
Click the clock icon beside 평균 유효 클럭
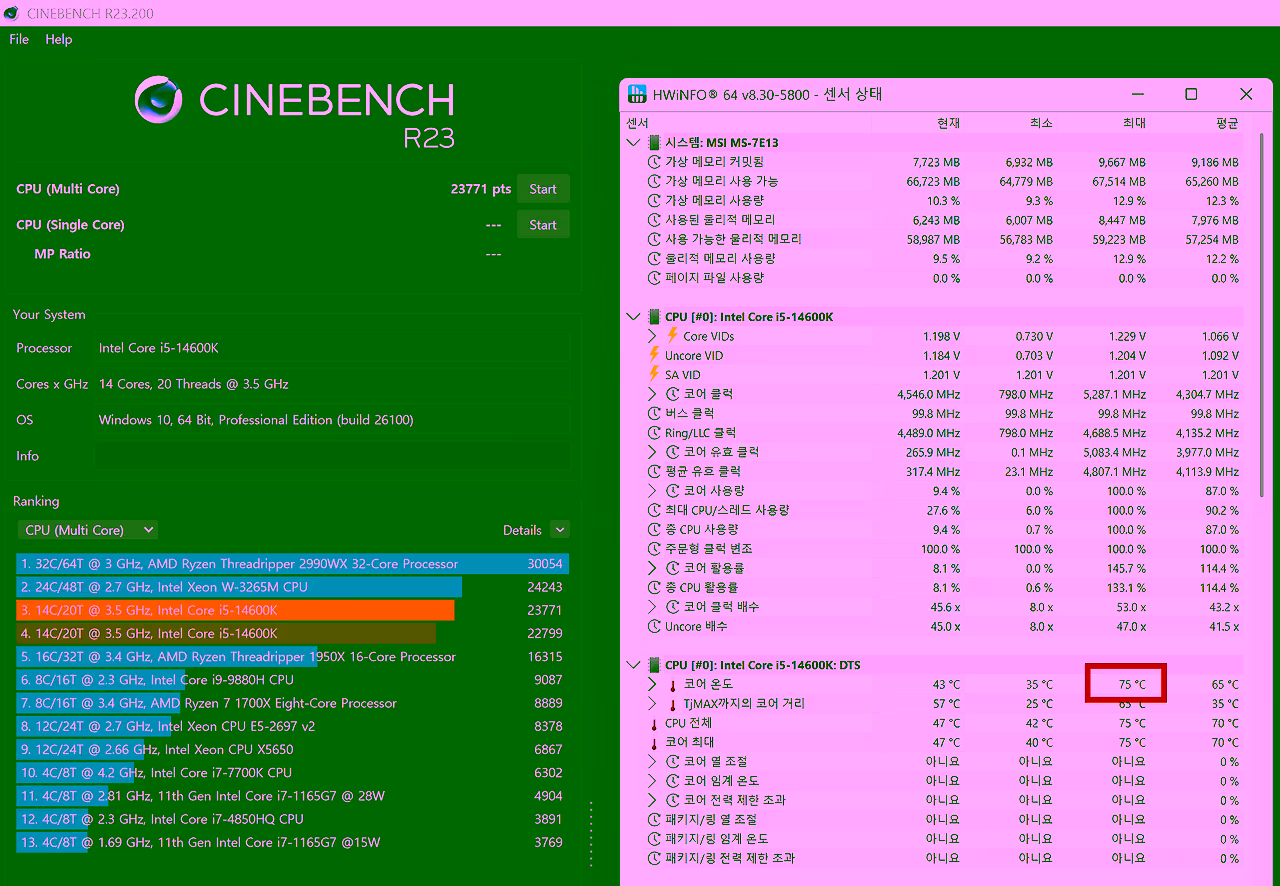pyautogui.click(x=655, y=471)
